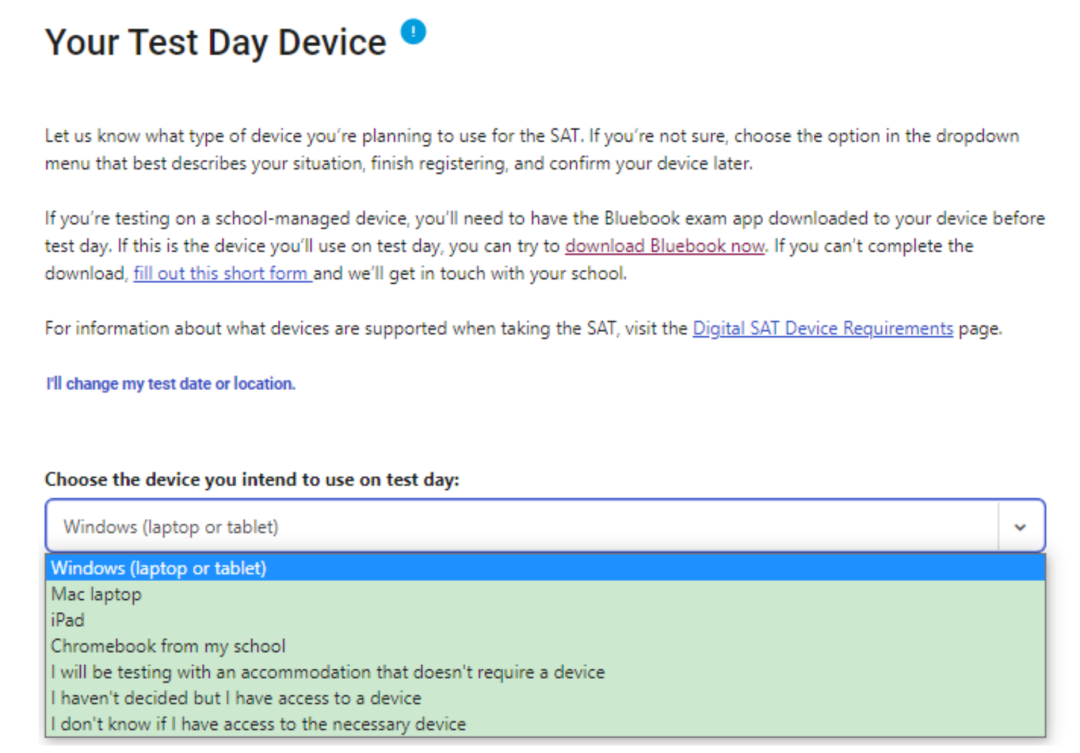Follow the 'fill out this short form' link
Viewport: 1080px width, 753px height.
click(222, 274)
